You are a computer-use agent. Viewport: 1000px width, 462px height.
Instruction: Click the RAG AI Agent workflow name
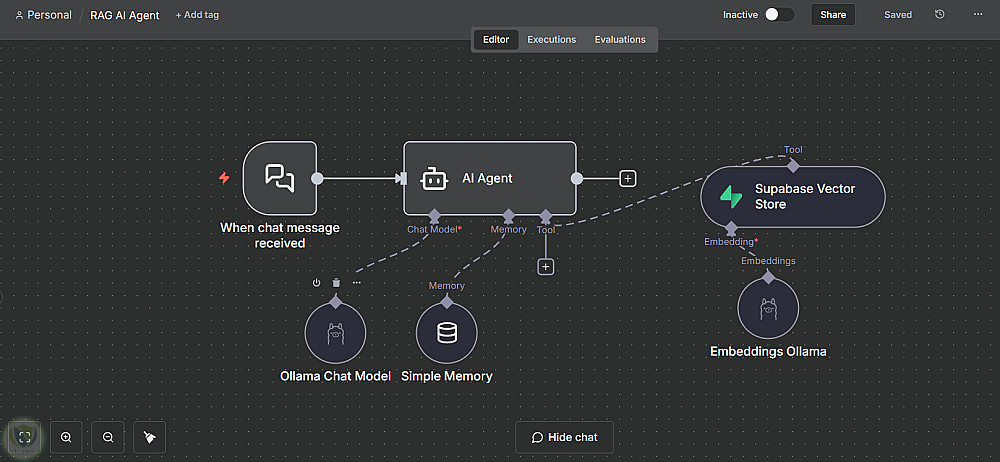(x=125, y=15)
